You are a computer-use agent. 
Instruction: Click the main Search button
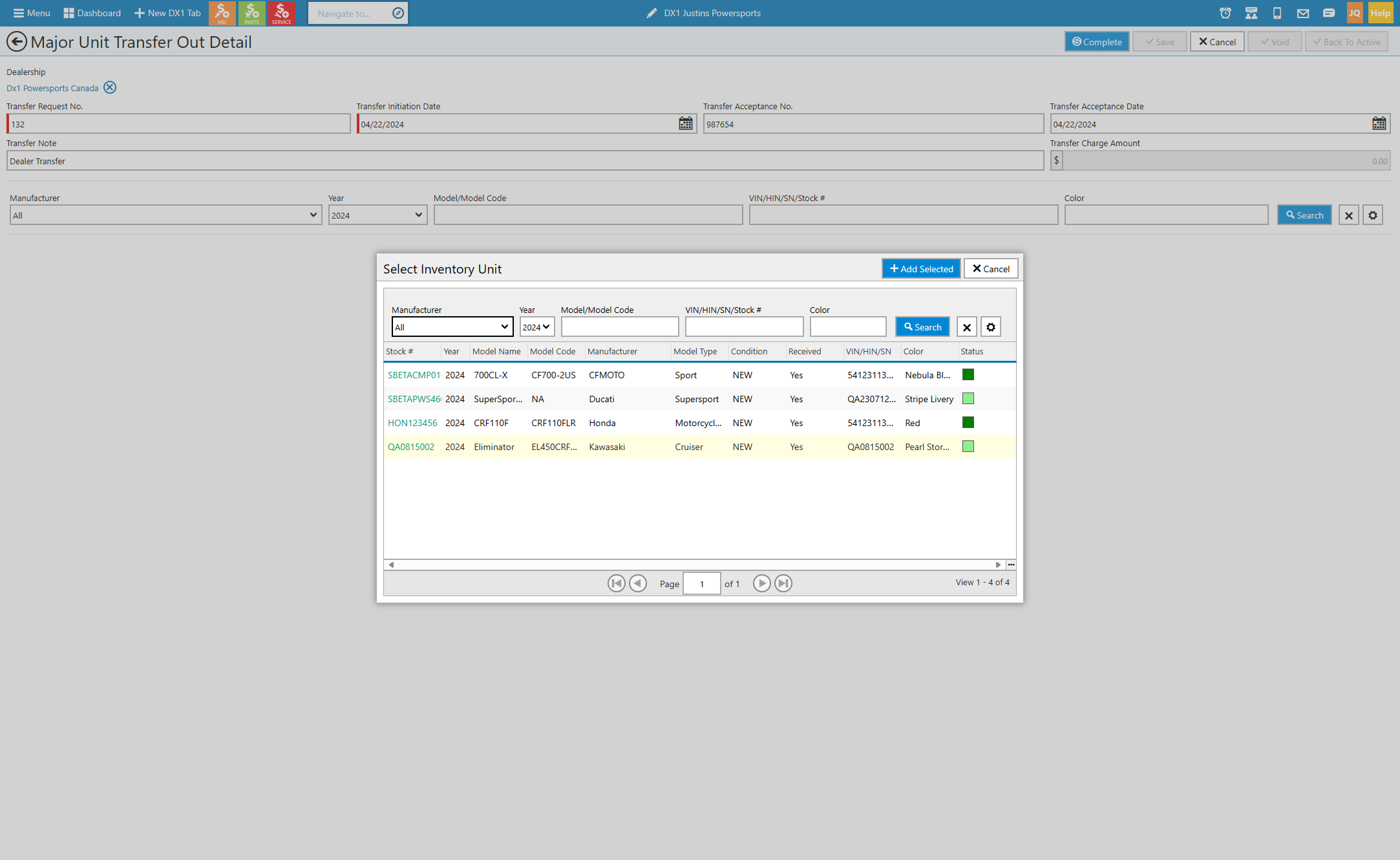[1304, 215]
